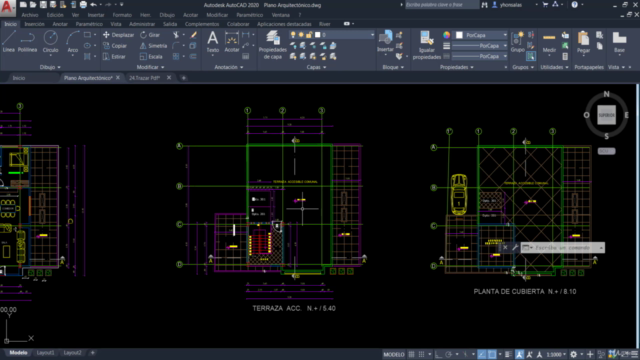Expand the Modificar panel dropdown

click(150, 67)
